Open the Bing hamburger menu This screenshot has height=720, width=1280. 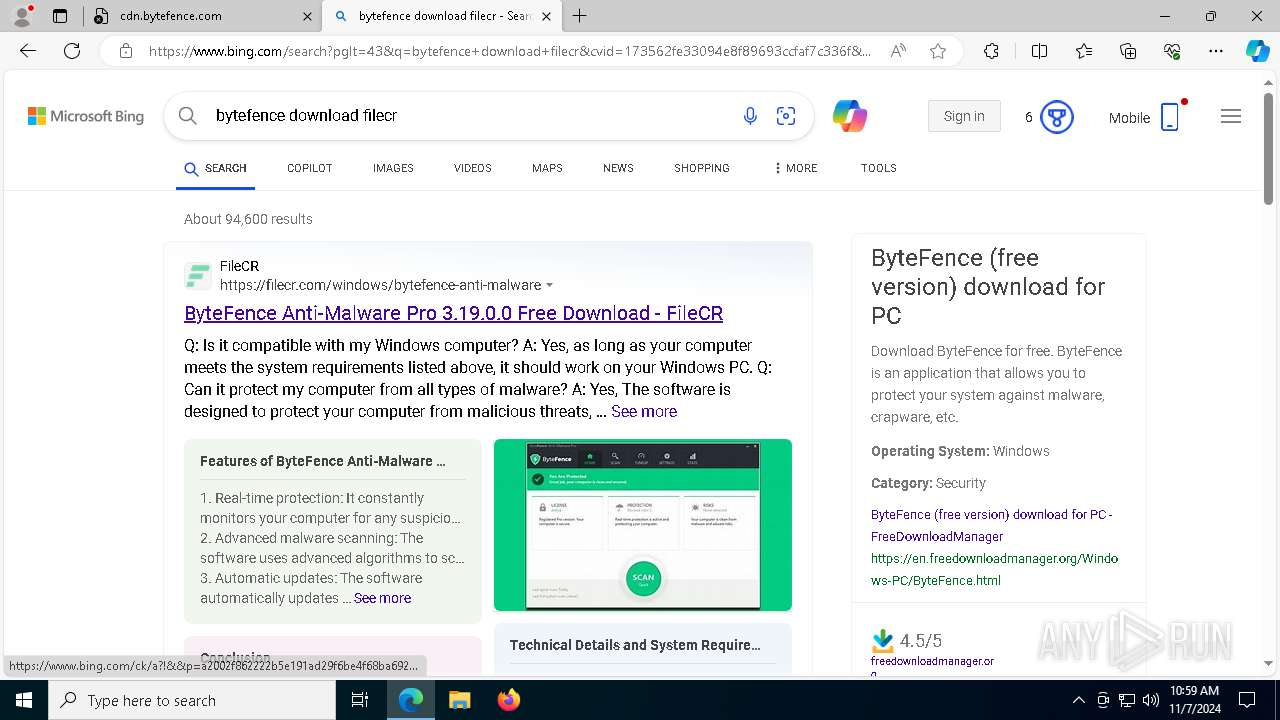[1231, 116]
